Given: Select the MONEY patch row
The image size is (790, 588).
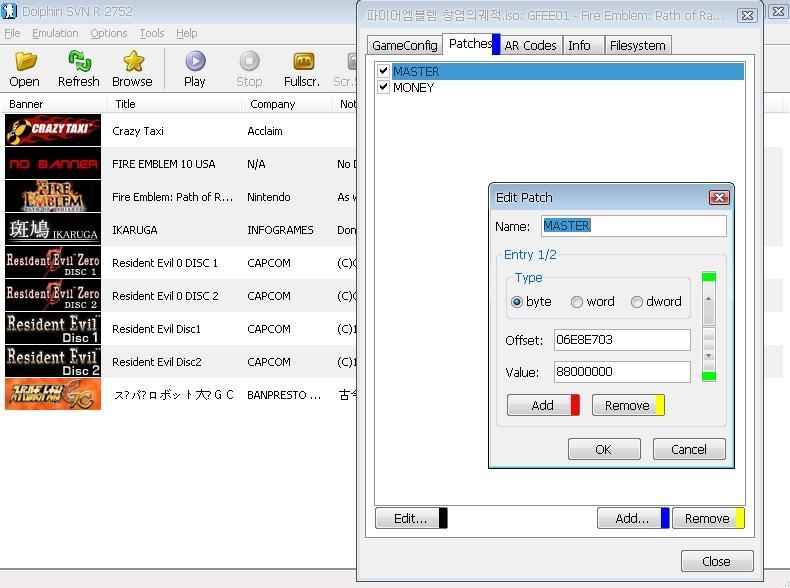Looking at the screenshot, I should click(559, 88).
